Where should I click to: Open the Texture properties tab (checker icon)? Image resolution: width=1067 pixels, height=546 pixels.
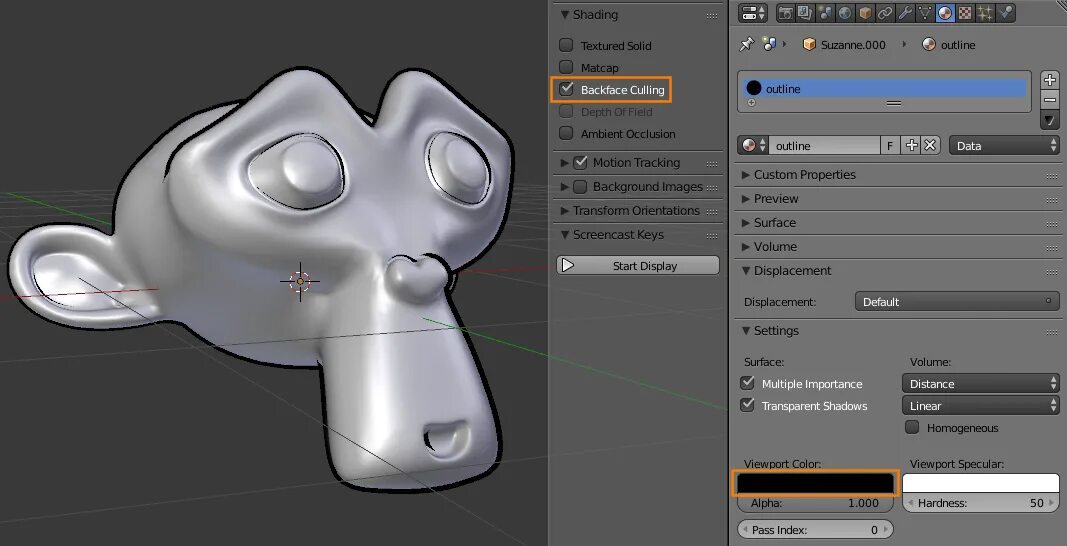point(965,12)
